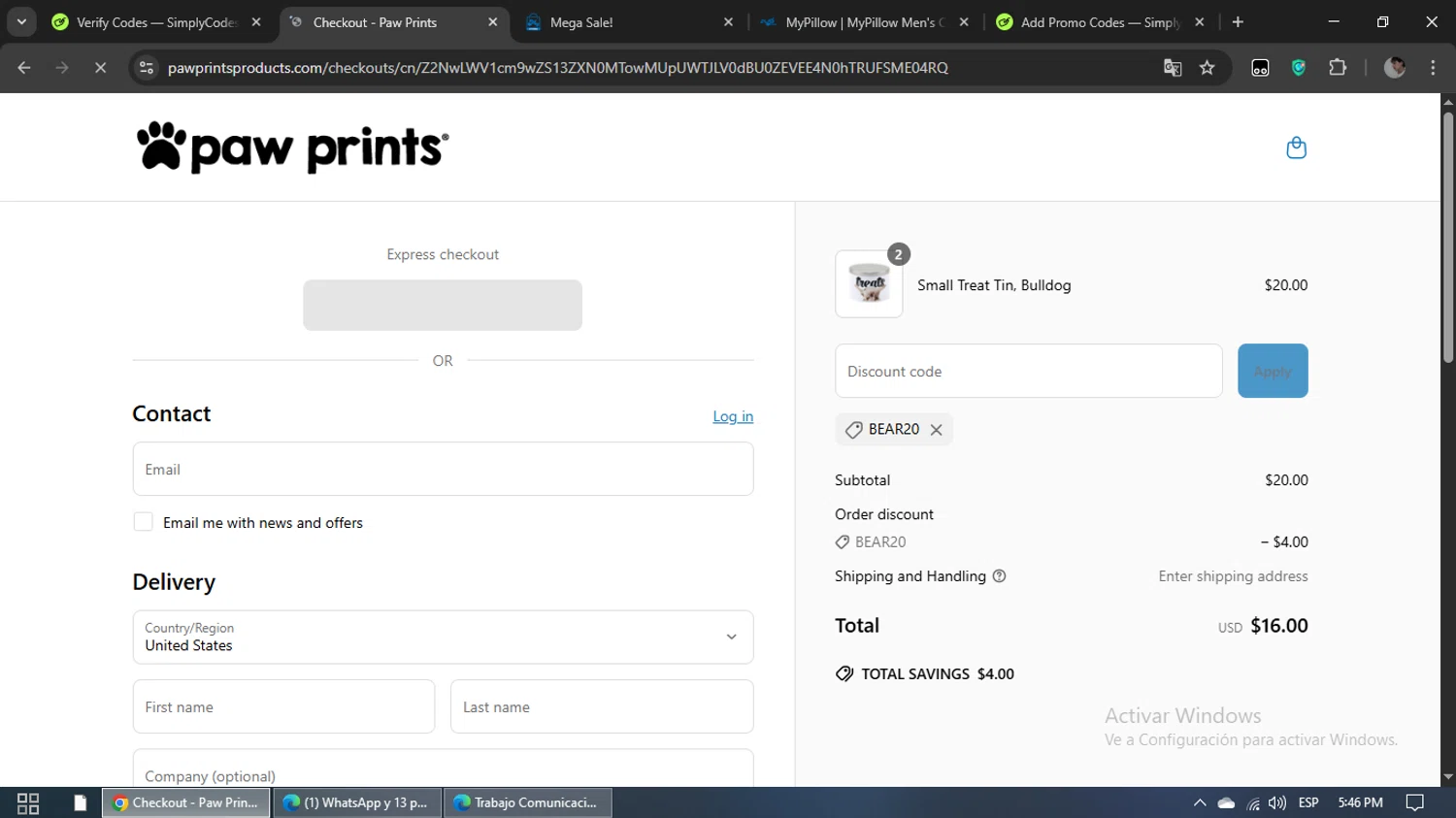Click the 5:46 PM taskbar clock
Image resolution: width=1456 pixels, height=818 pixels.
(1360, 802)
